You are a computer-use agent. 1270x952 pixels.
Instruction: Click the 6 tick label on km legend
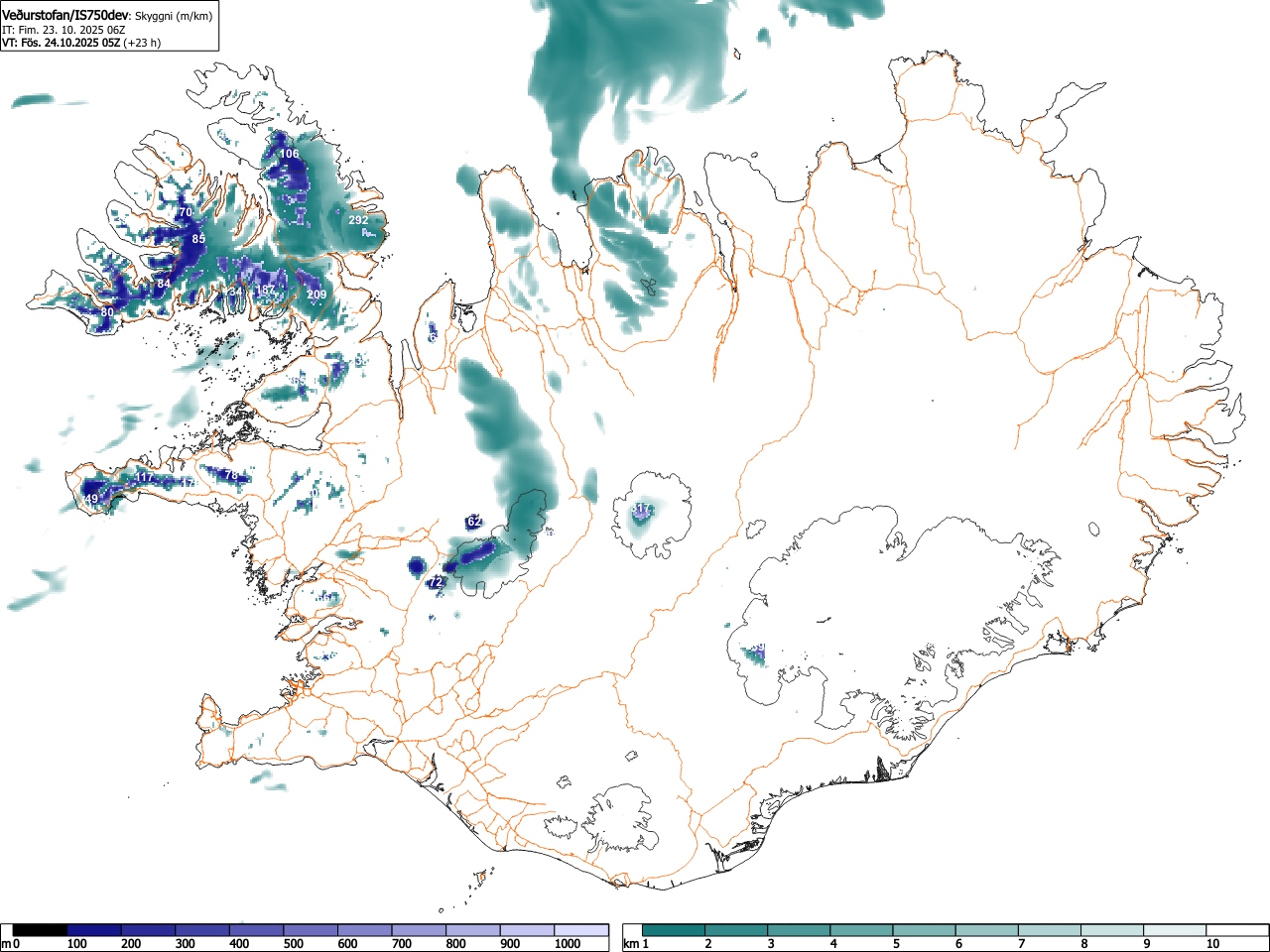(958, 944)
